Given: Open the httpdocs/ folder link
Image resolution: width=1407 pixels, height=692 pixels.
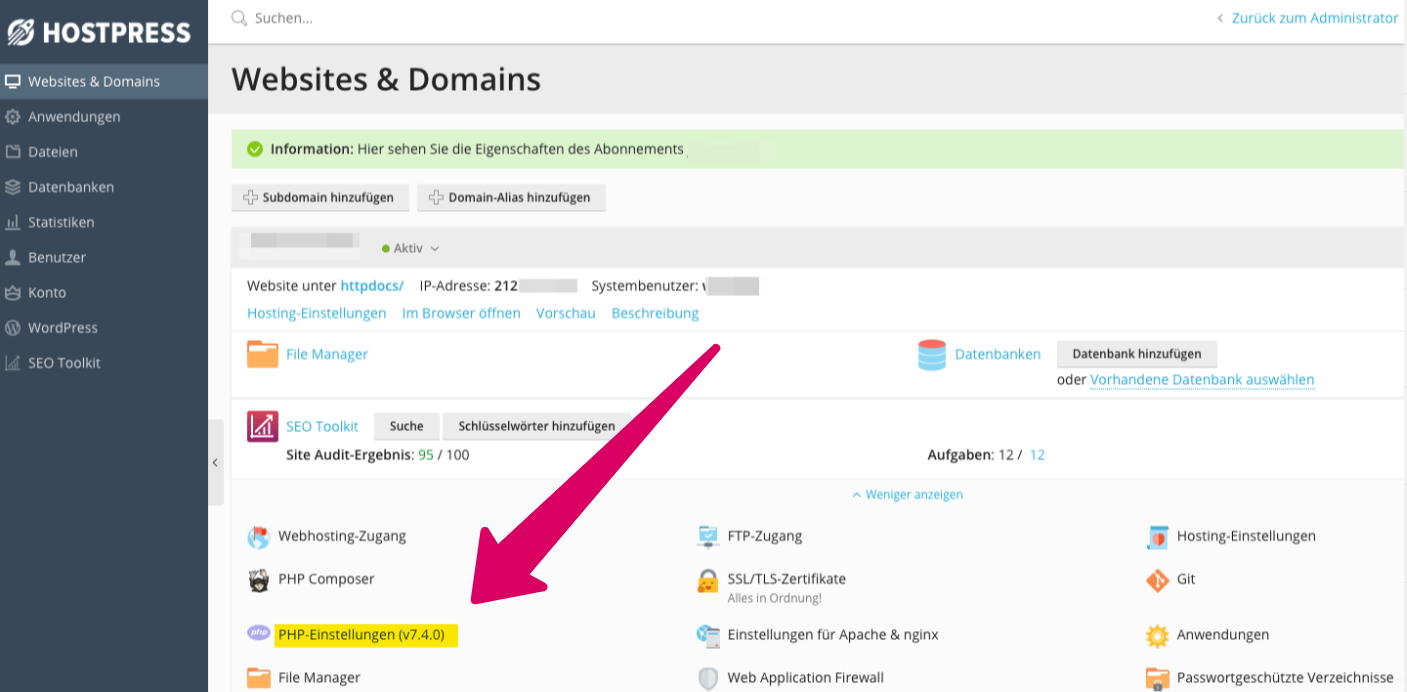Looking at the screenshot, I should 372,285.
